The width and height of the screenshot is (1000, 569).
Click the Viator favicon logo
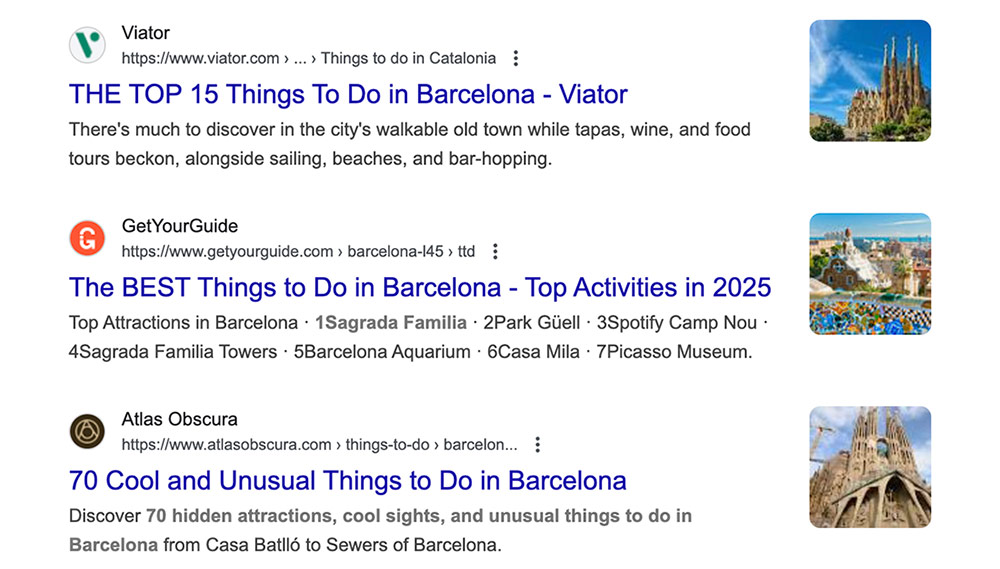[87, 45]
